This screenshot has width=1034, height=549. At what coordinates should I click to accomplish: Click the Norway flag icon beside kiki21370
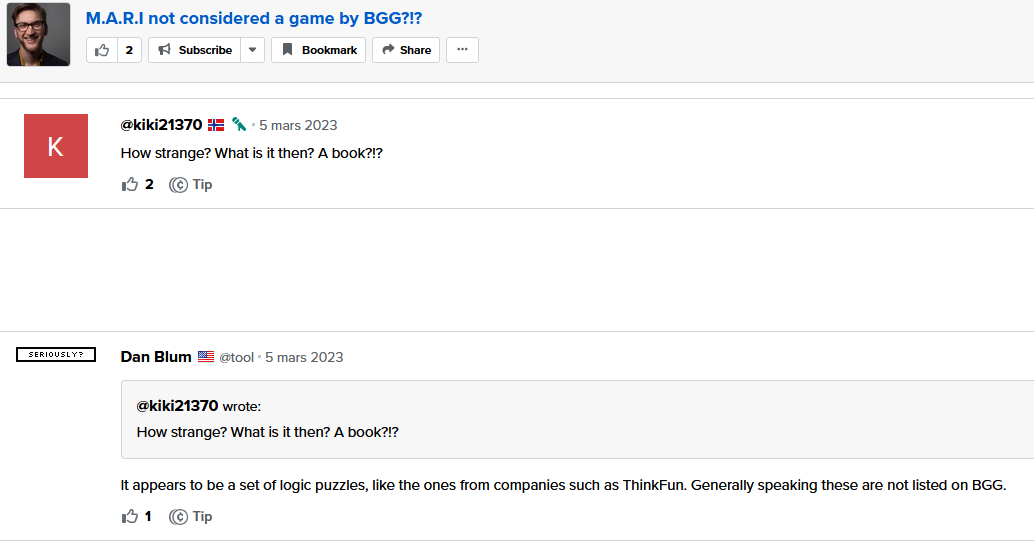[x=216, y=125]
